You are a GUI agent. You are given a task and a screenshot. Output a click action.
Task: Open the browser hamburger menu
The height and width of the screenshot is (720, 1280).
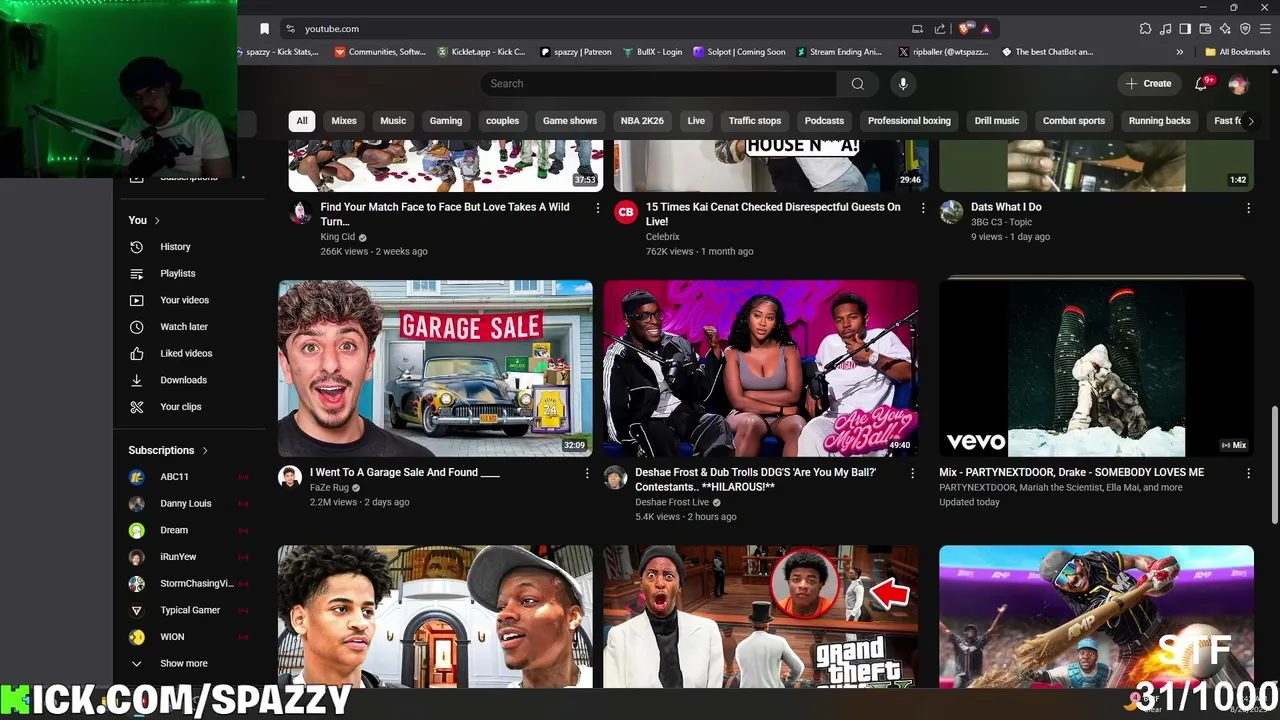point(1265,29)
